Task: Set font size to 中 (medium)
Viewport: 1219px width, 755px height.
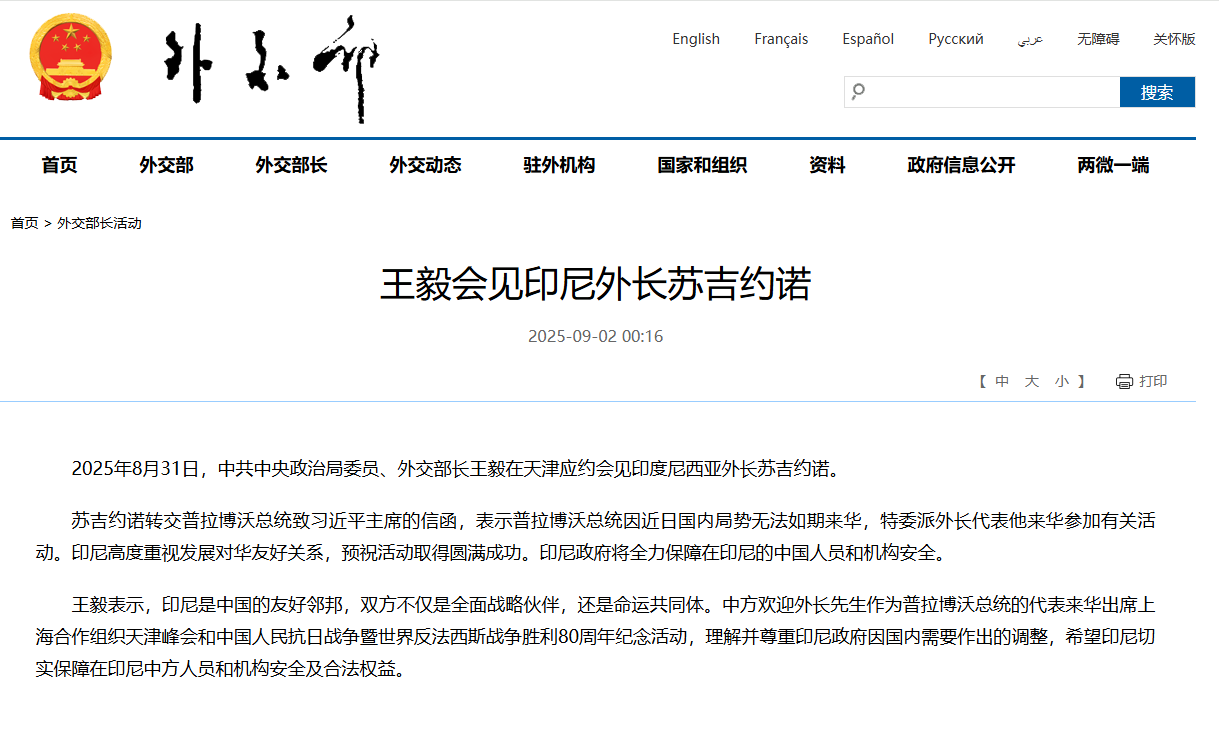Action: (1002, 381)
